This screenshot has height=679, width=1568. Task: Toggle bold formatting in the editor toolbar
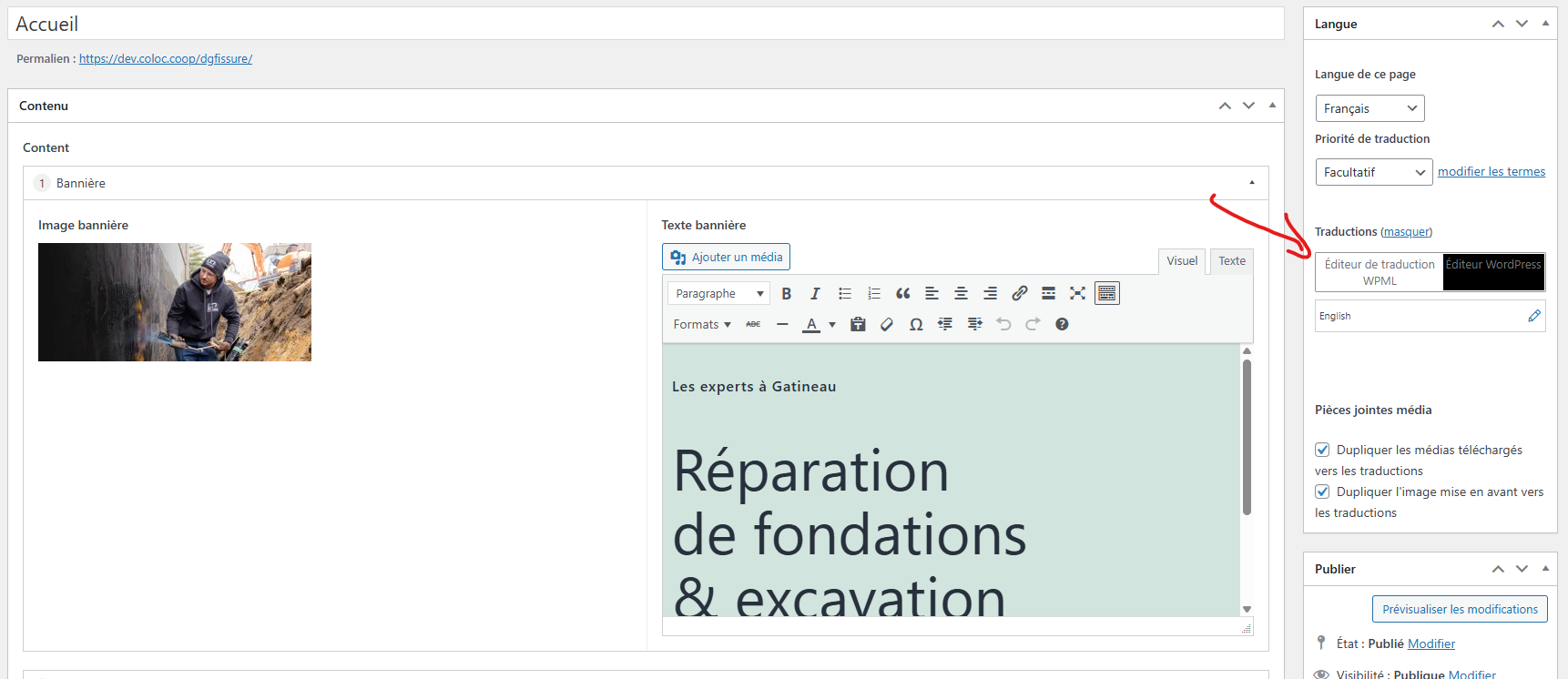click(x=787, y=293)
